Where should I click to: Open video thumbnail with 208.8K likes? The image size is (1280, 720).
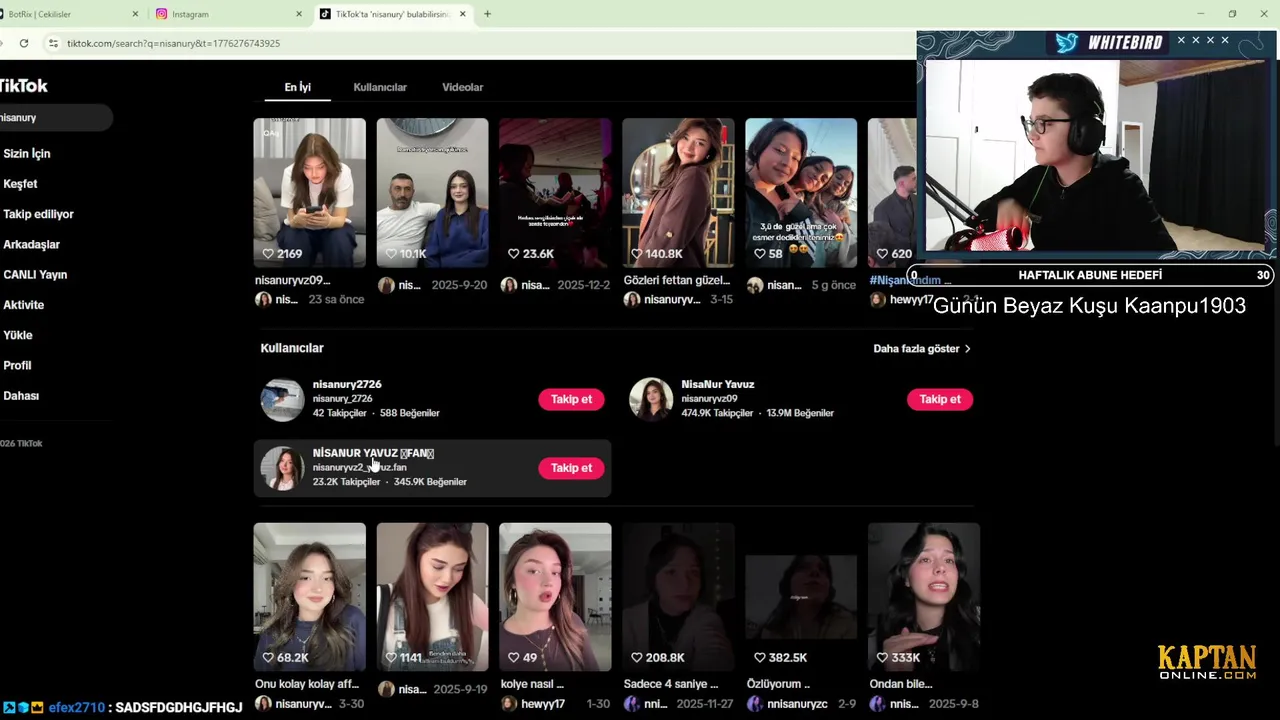[x=678, y=596]
